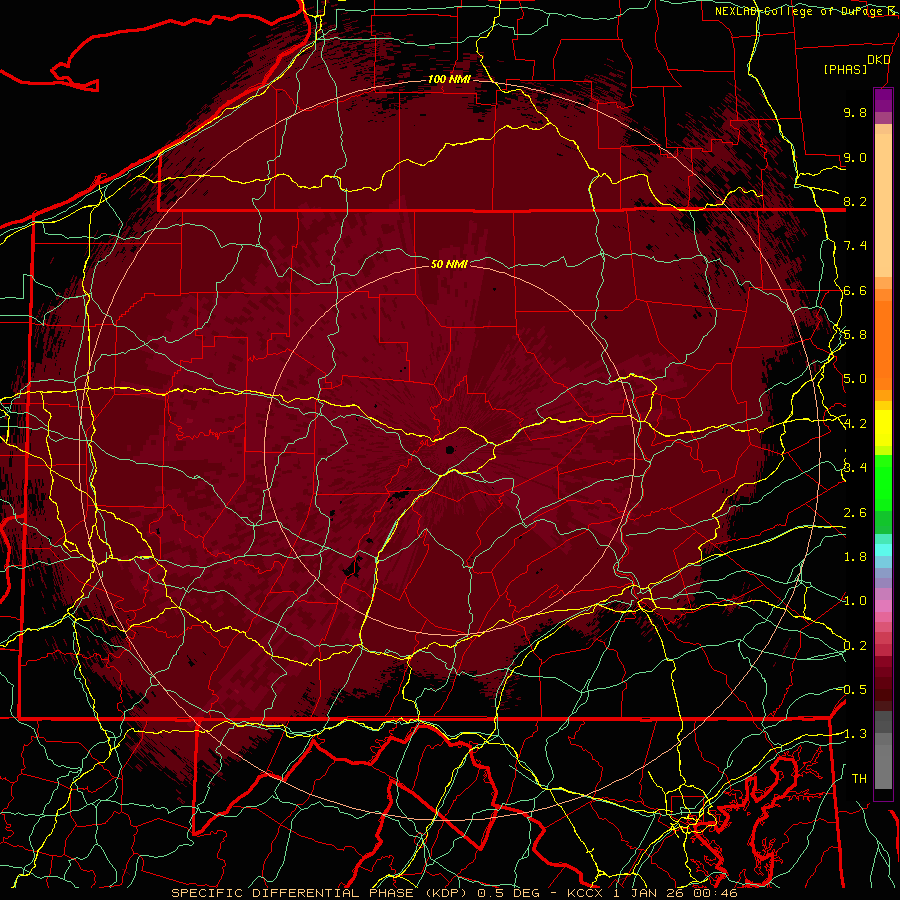Image resolution: width=900 pixels, height=900 pixels.
Task: Click the 2.6 value on the color scale
Action: click(x=855, y=513)
